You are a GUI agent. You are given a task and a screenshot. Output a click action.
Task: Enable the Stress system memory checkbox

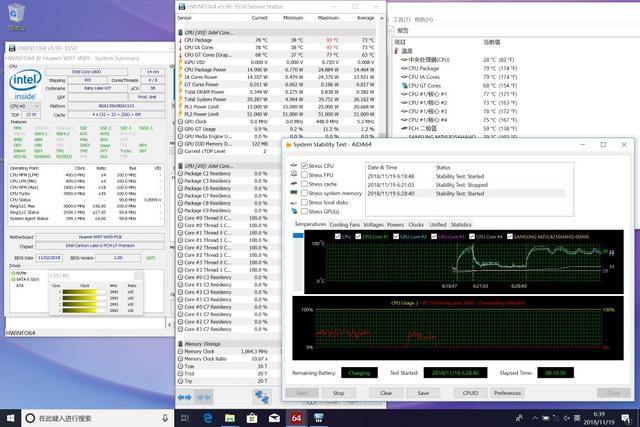click(x=305, y=193)
